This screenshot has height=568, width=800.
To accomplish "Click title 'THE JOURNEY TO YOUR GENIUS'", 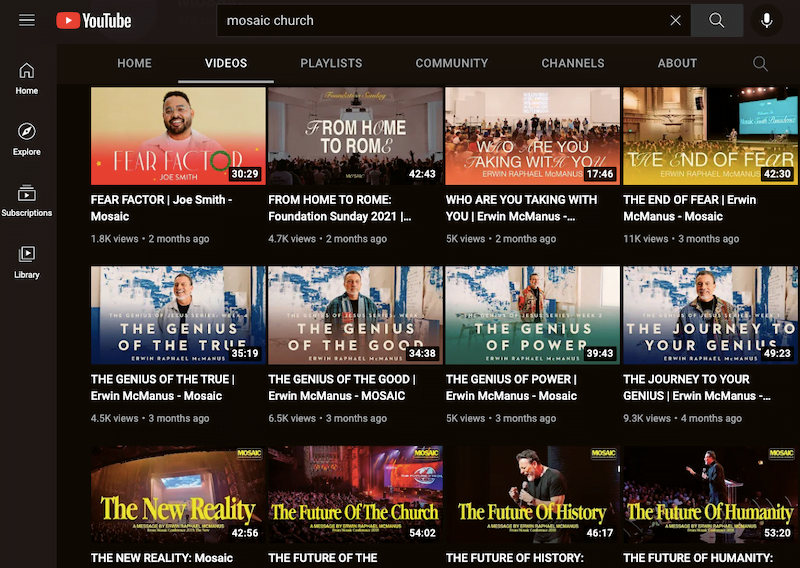I will (697, 387).
